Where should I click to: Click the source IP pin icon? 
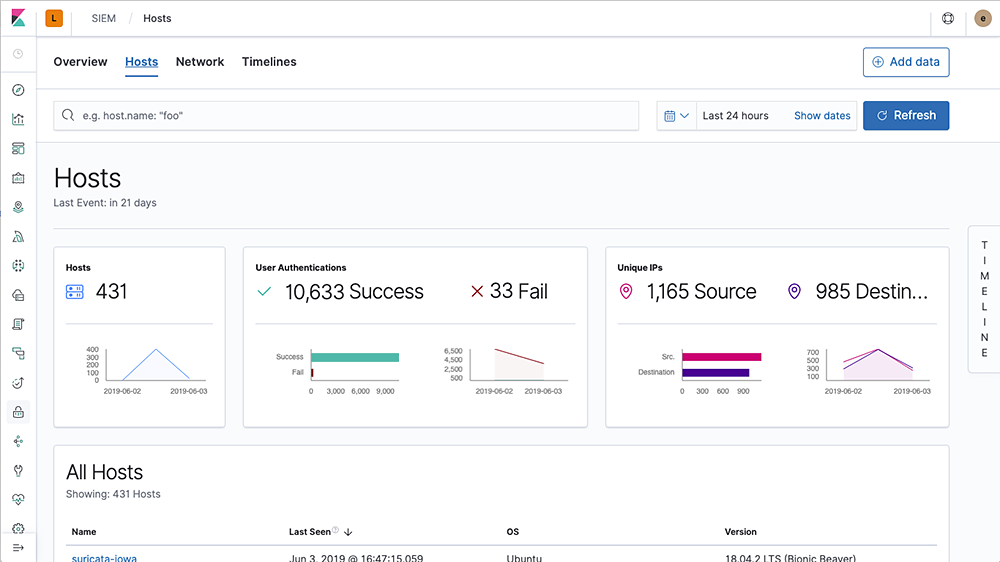tap(626, 292)
